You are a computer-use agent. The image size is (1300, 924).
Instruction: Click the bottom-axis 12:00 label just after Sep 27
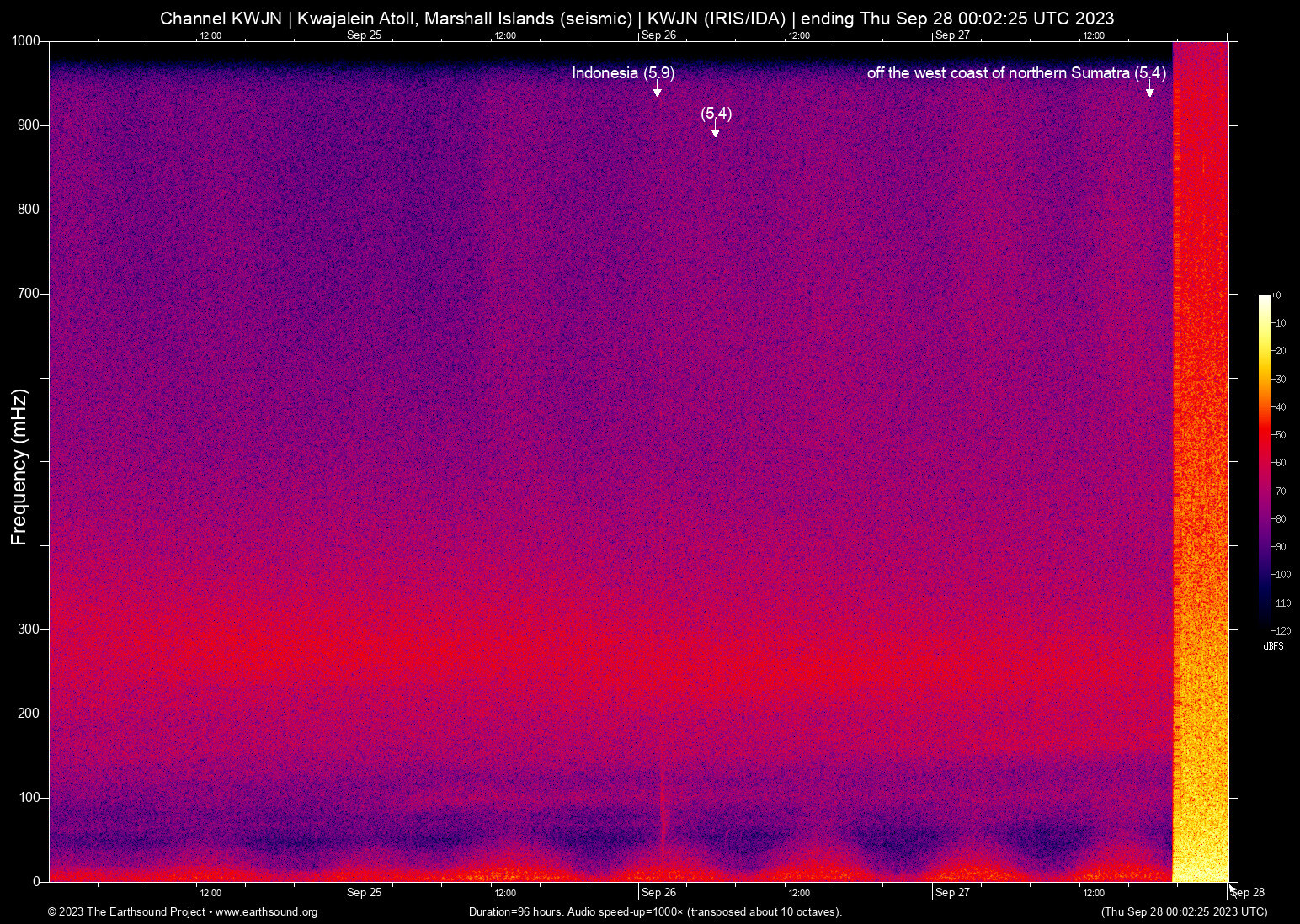click(x=1094, y=894)
